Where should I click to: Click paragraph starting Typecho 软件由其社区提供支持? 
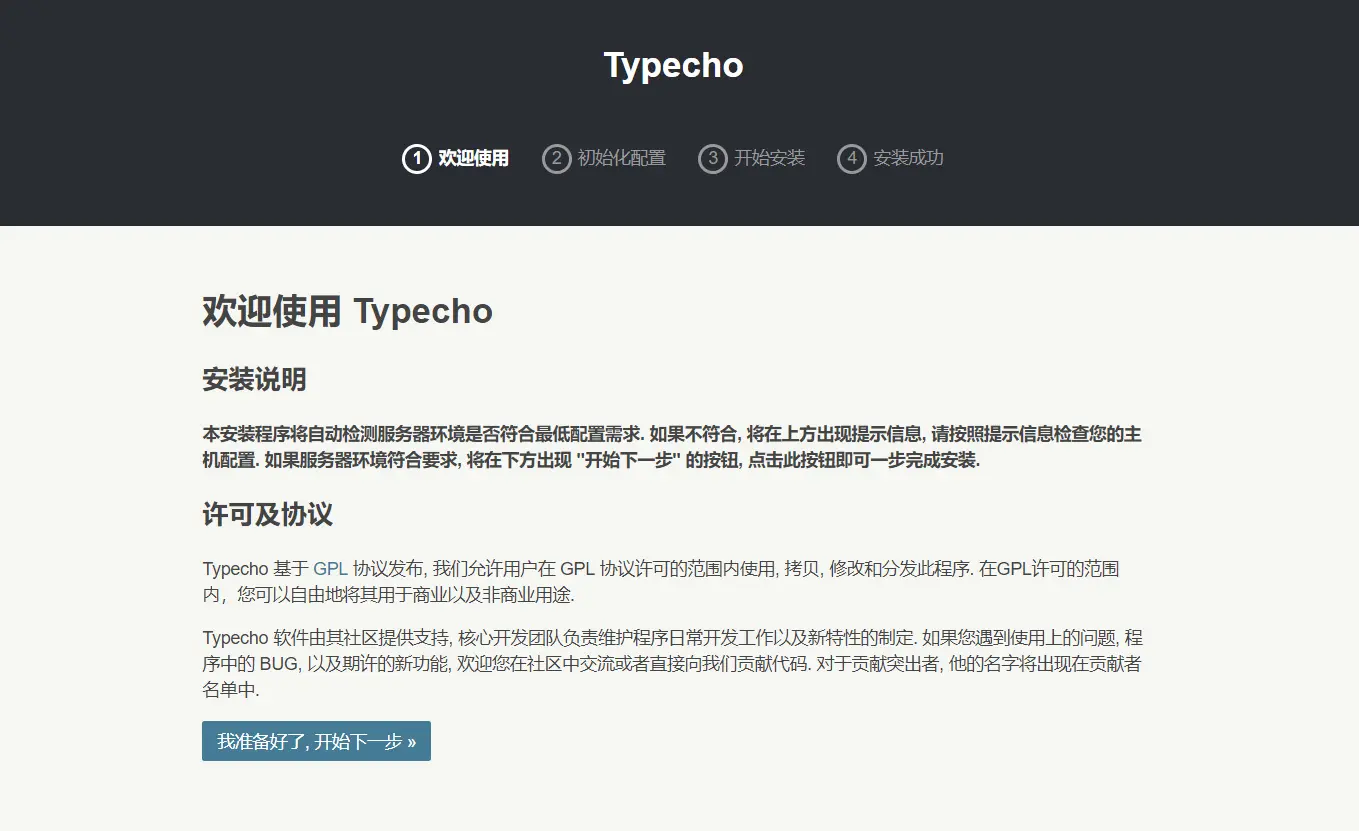point(672,663)
